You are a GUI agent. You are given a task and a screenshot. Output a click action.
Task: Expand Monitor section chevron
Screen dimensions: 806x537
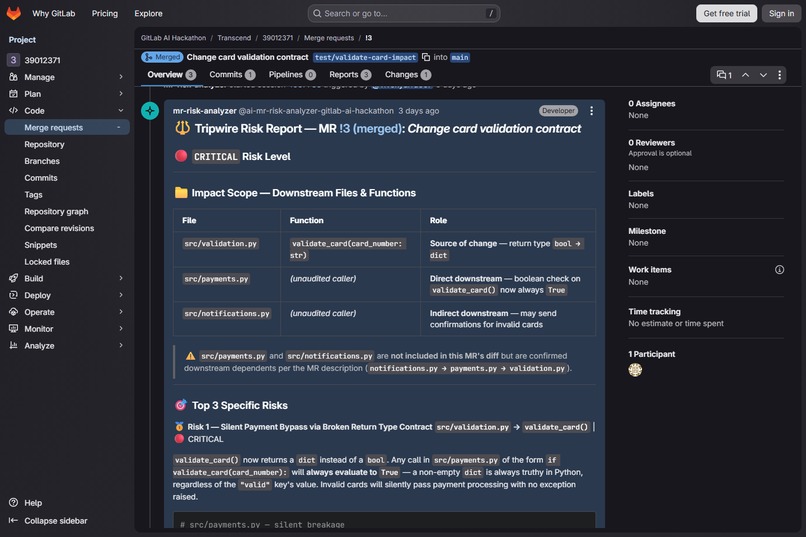click(121, 329)
